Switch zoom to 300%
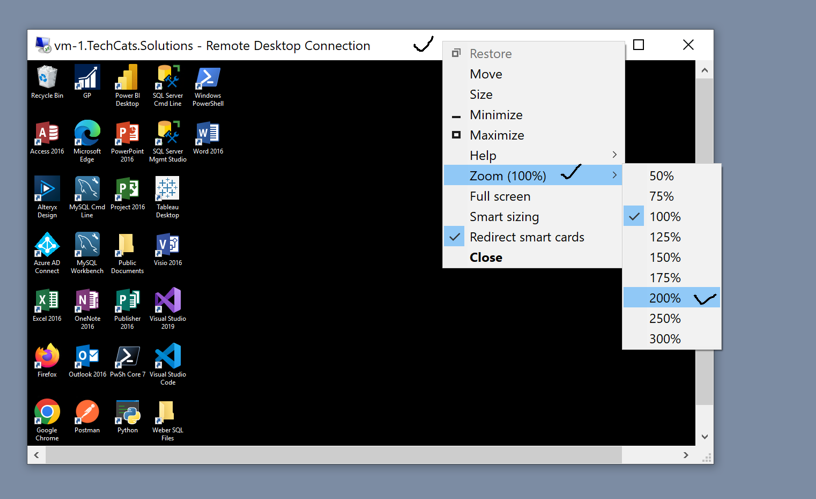 [x=671, y=339]
